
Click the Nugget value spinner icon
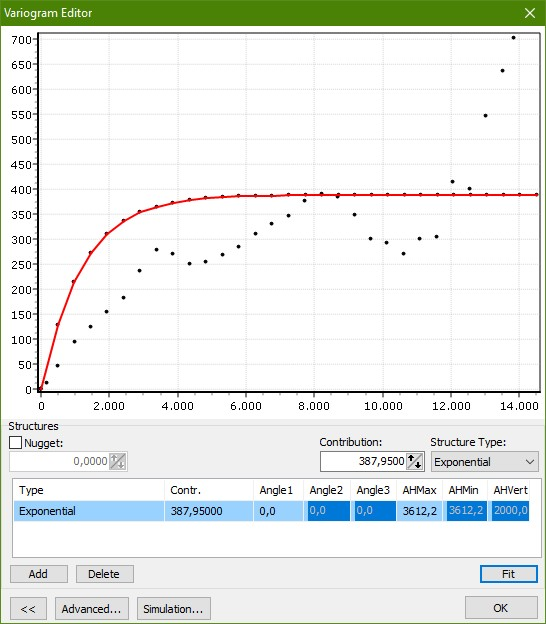point(117,461)
